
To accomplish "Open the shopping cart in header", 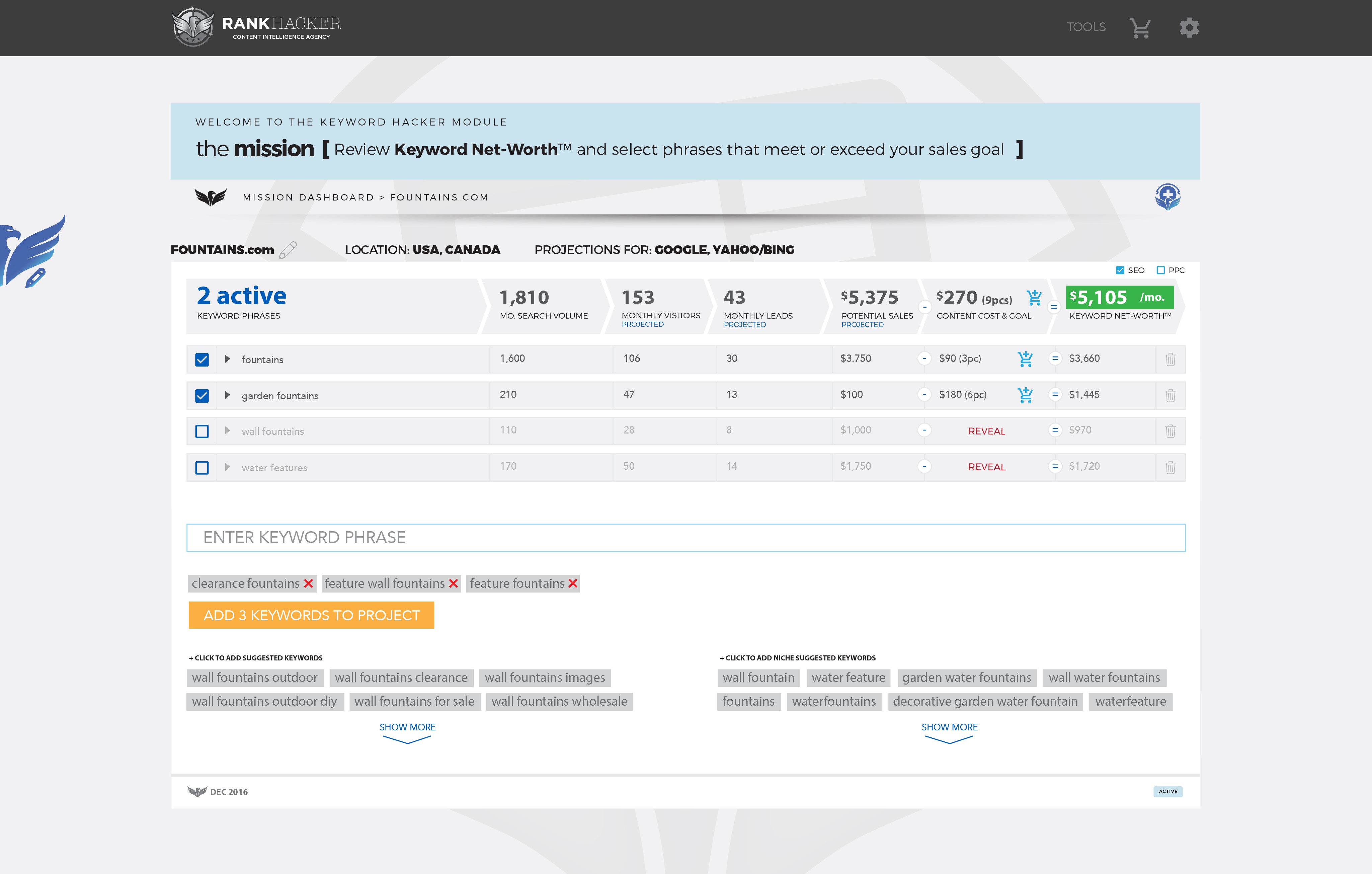I will click(1139, 27).
